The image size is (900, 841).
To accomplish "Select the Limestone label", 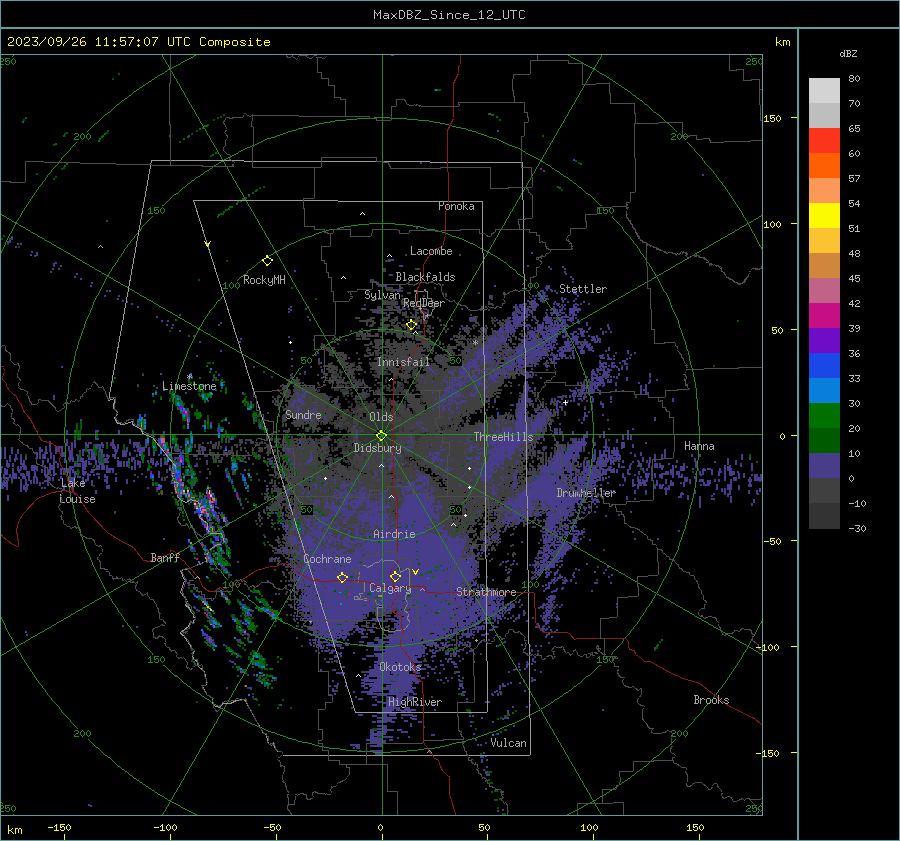I will pos(189,386).
